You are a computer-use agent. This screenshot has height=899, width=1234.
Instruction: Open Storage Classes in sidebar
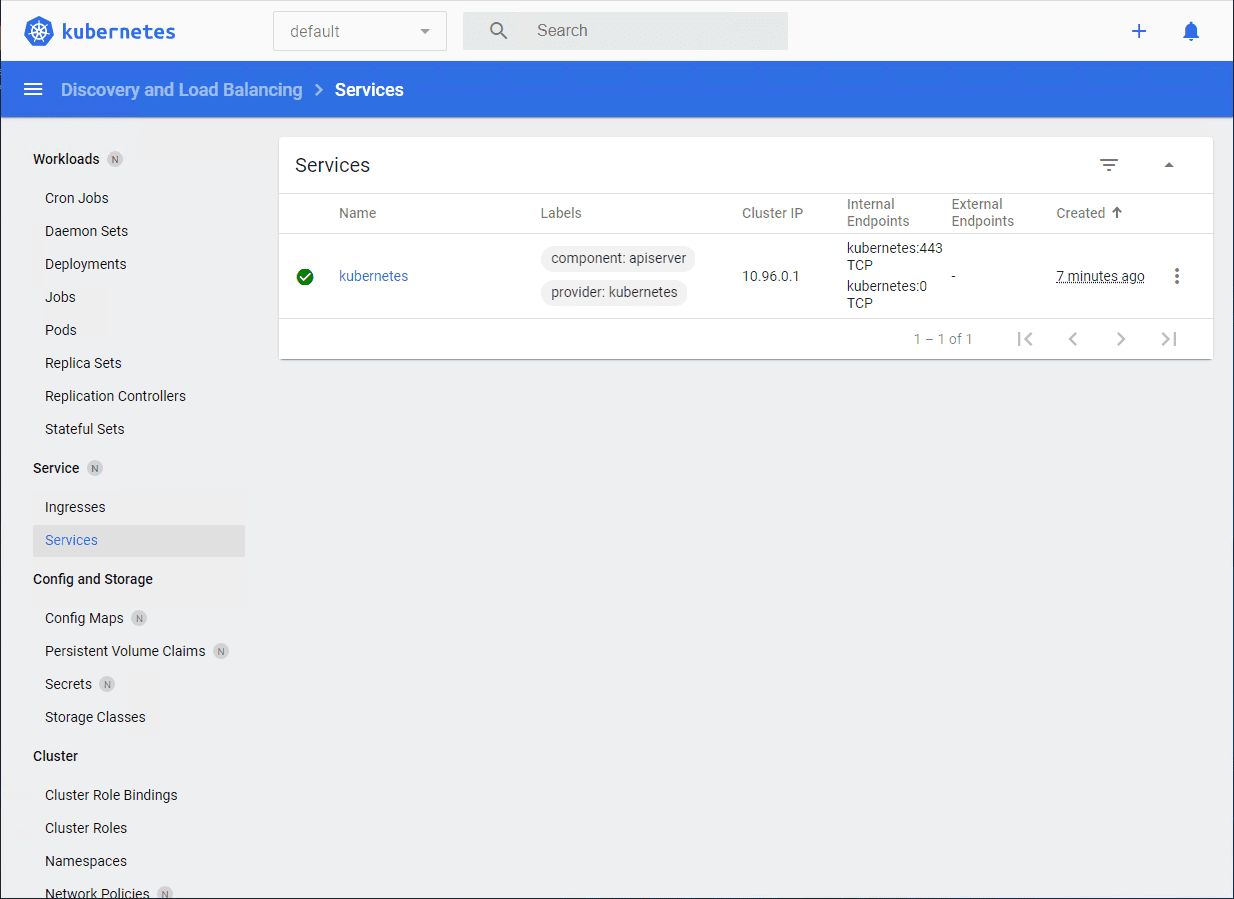tap(95, 717)
